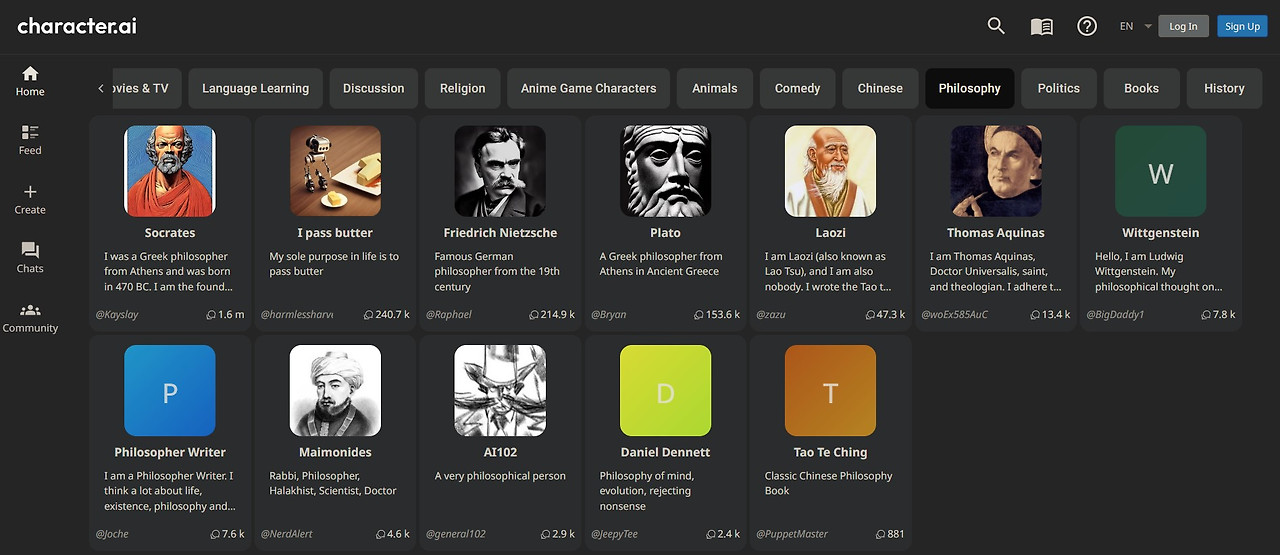
Task: Open the help question mark icon
Action: point(1087,26)
